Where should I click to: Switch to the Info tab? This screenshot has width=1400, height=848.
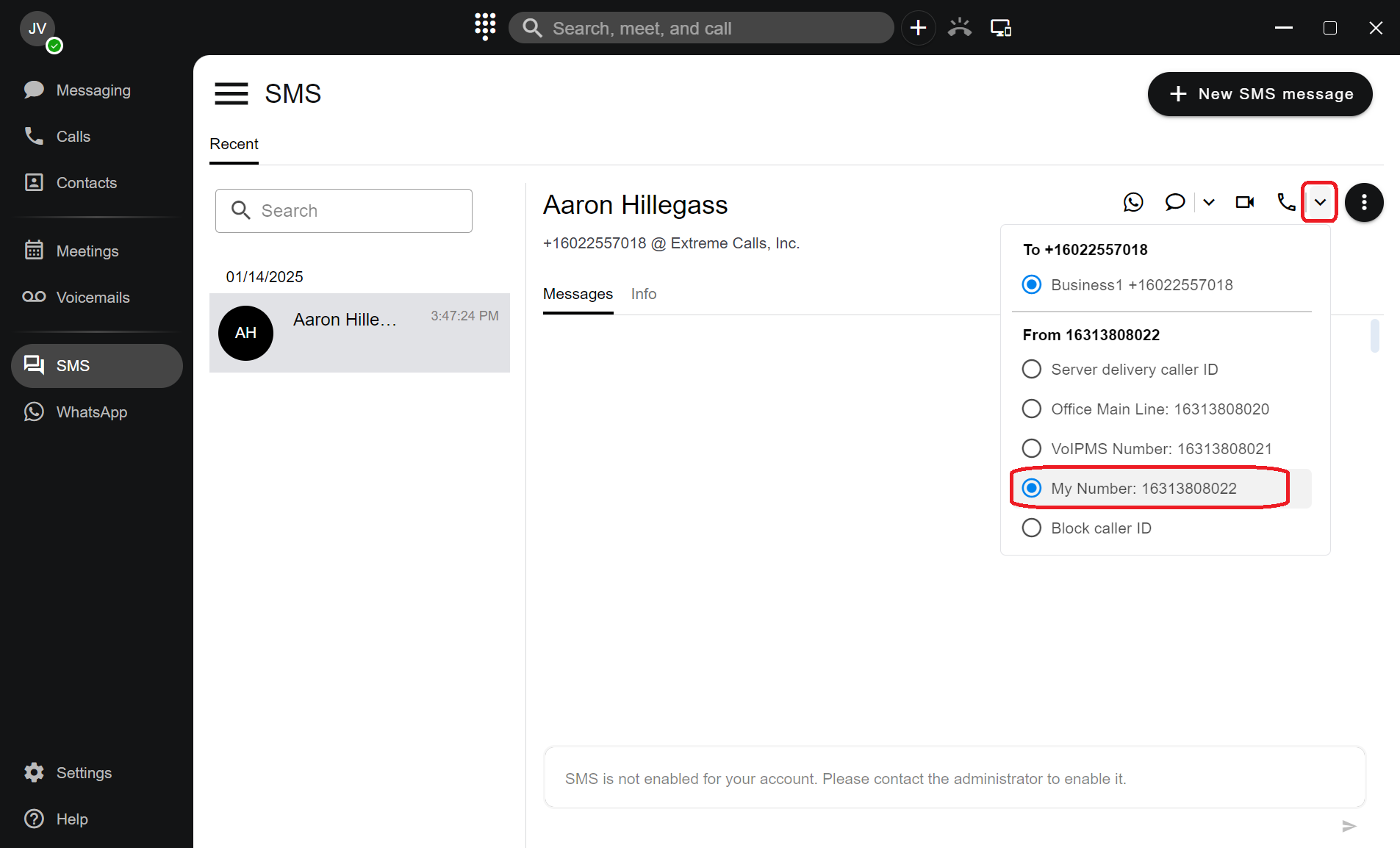pos(643,294)
